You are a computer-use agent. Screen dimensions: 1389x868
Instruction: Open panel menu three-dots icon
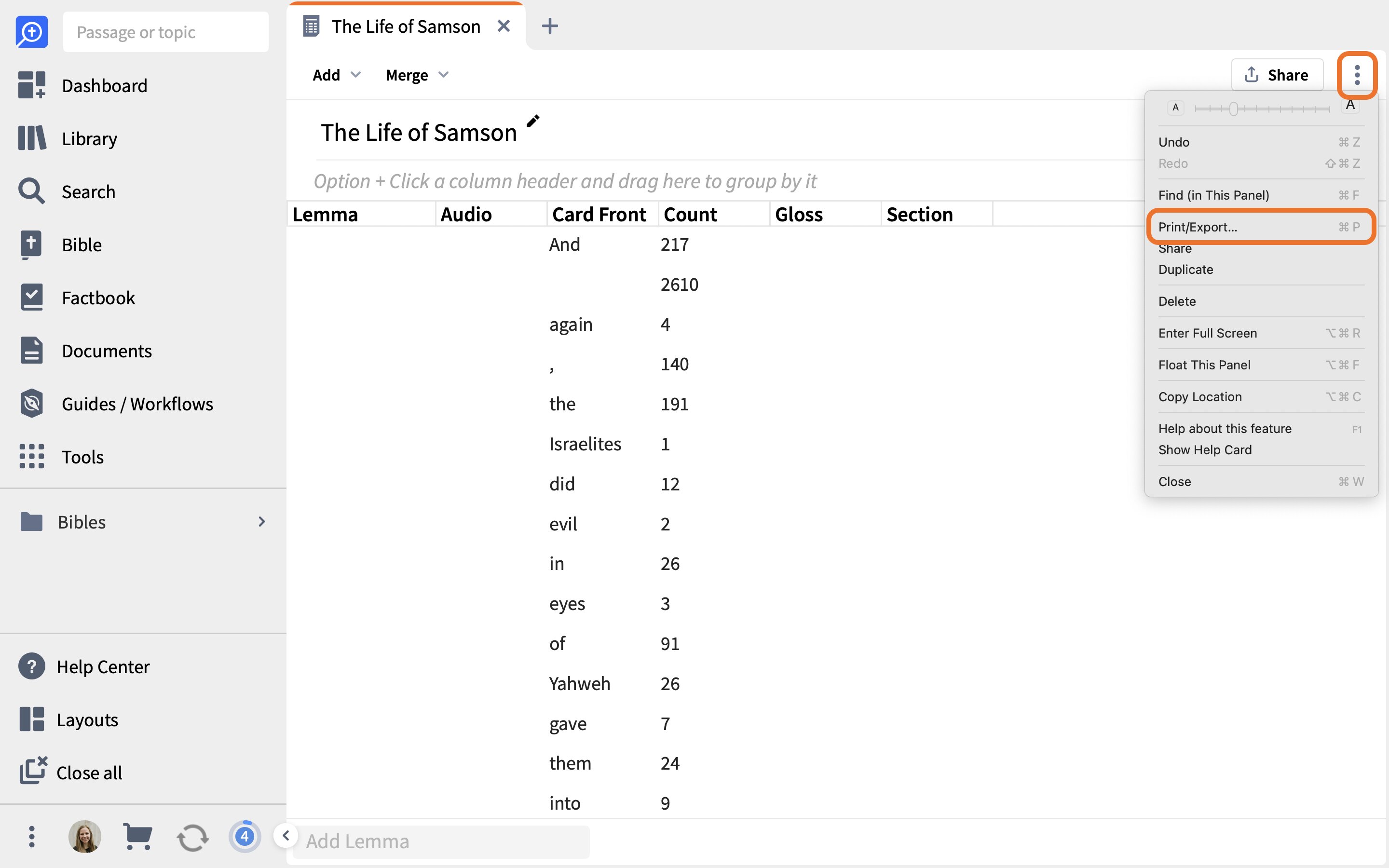[x=1357, y=75]
